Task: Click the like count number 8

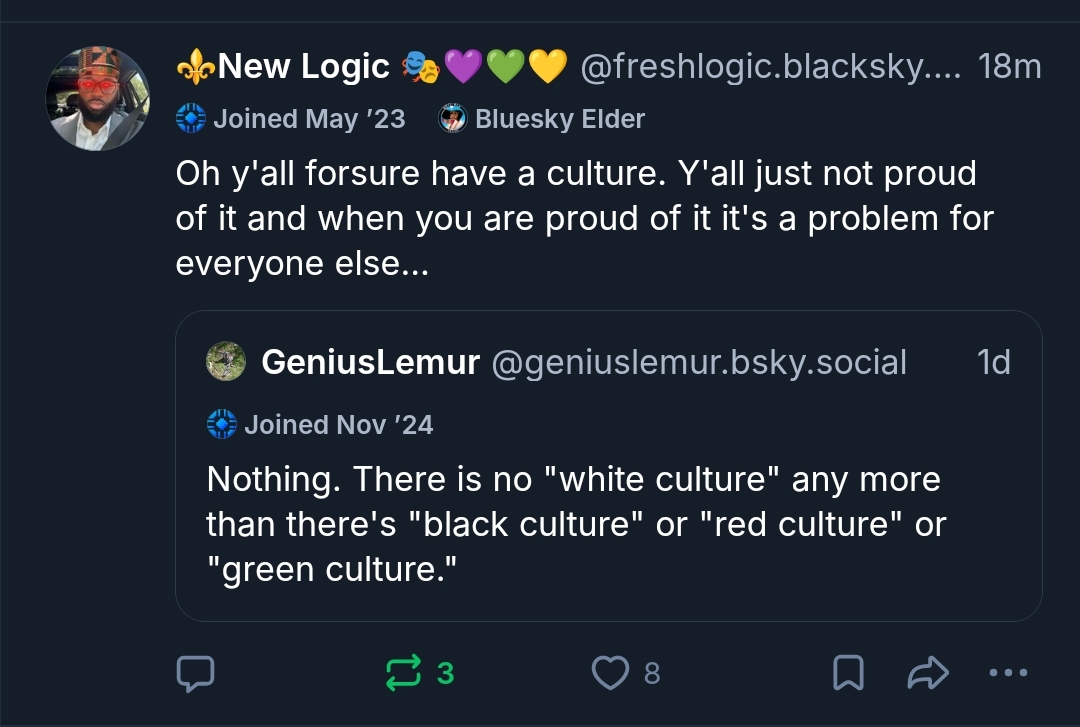Action: 652,674
